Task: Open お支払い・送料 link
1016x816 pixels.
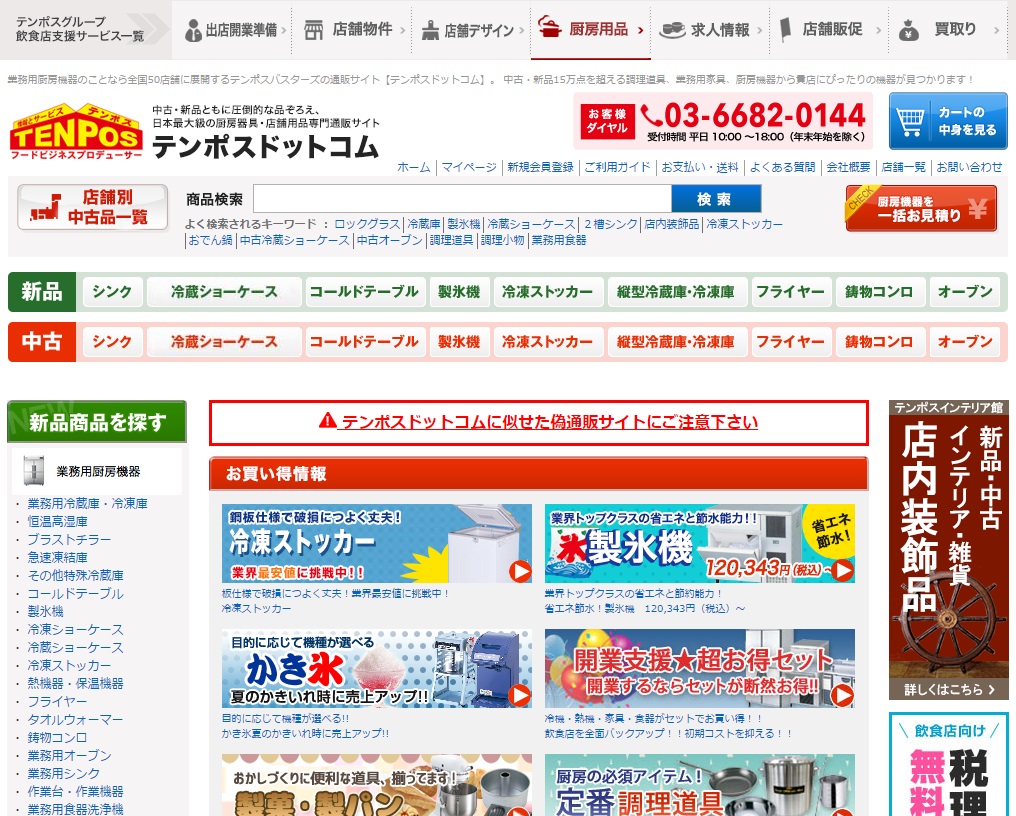Action: [700, 167]
